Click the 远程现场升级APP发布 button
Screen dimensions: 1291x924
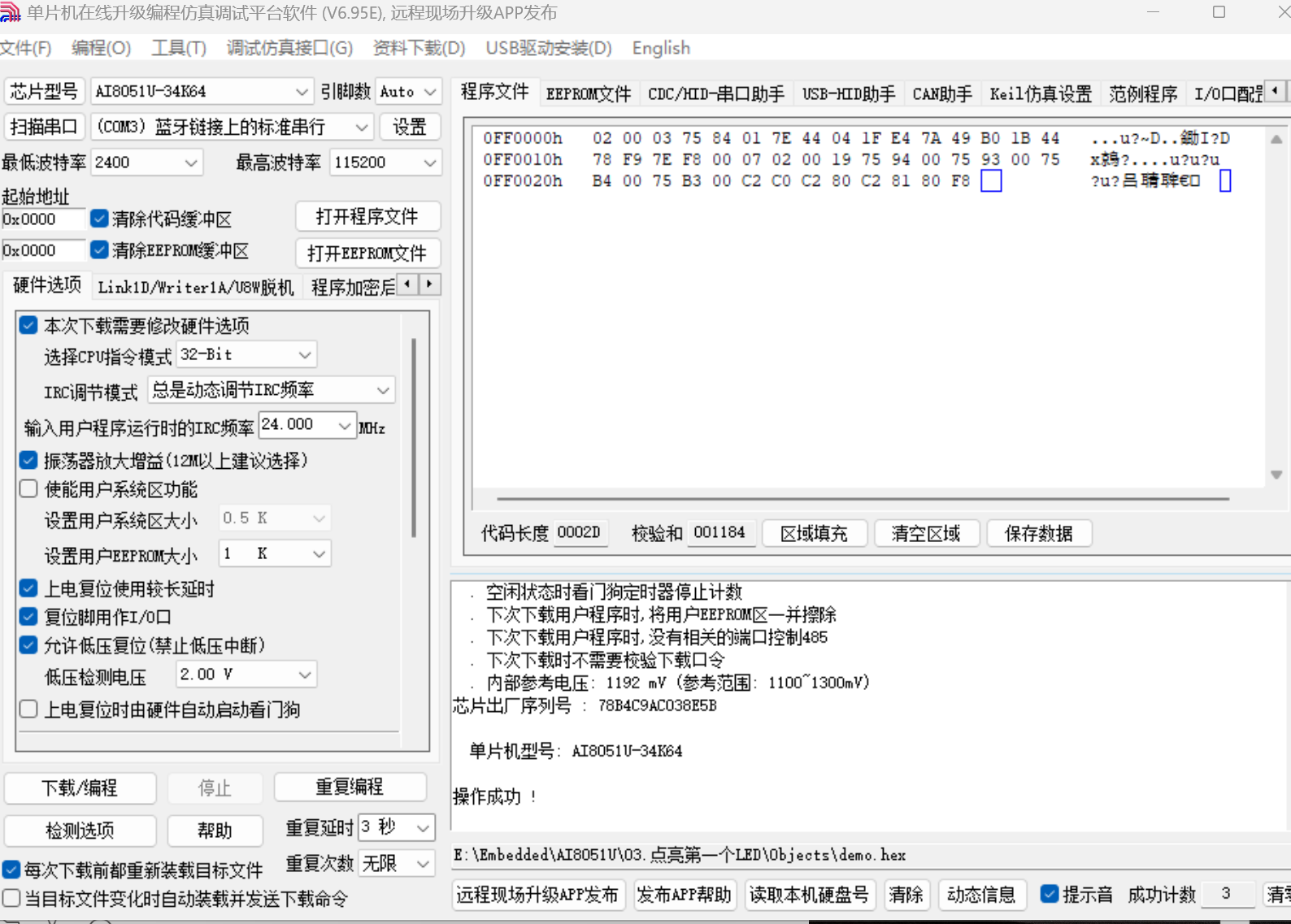pyautogui.click(x=537, y=895)
